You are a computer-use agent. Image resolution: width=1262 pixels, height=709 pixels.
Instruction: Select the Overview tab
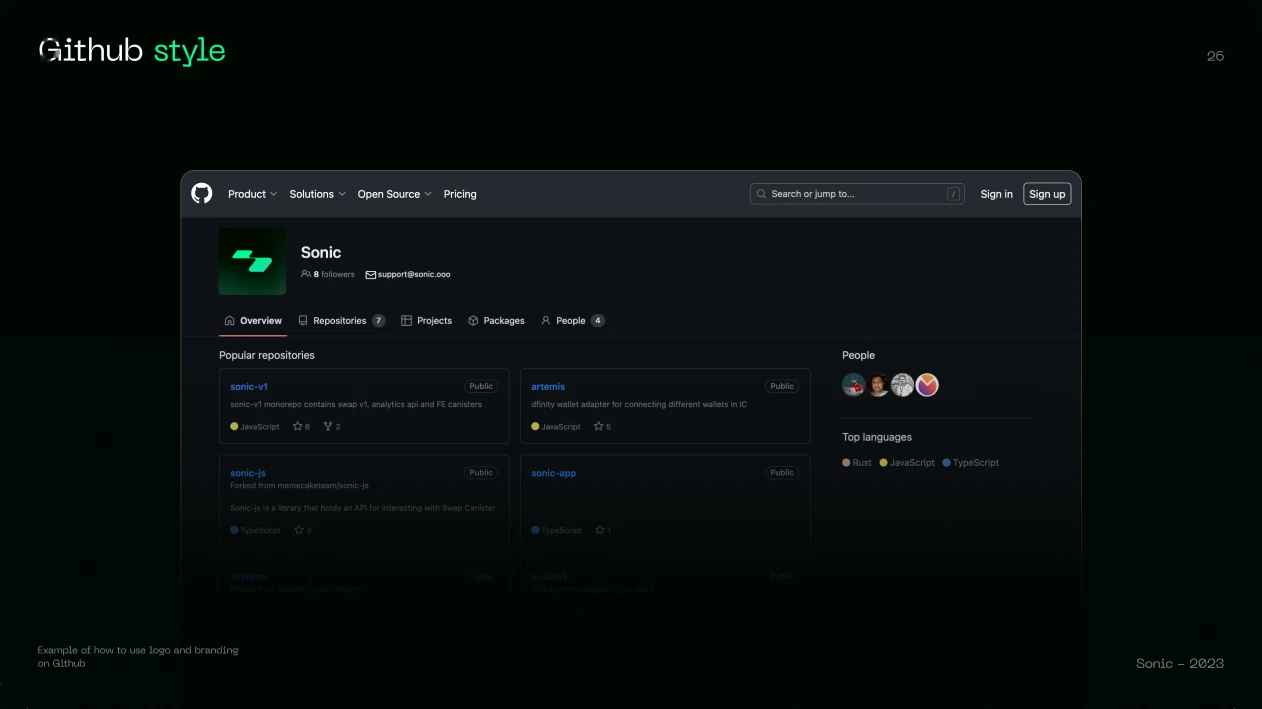(x=253, y=321)
